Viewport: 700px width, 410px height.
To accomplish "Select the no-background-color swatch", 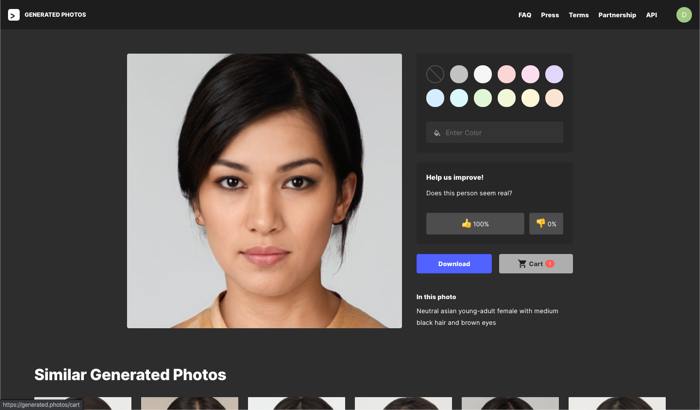I will (435, 74).
